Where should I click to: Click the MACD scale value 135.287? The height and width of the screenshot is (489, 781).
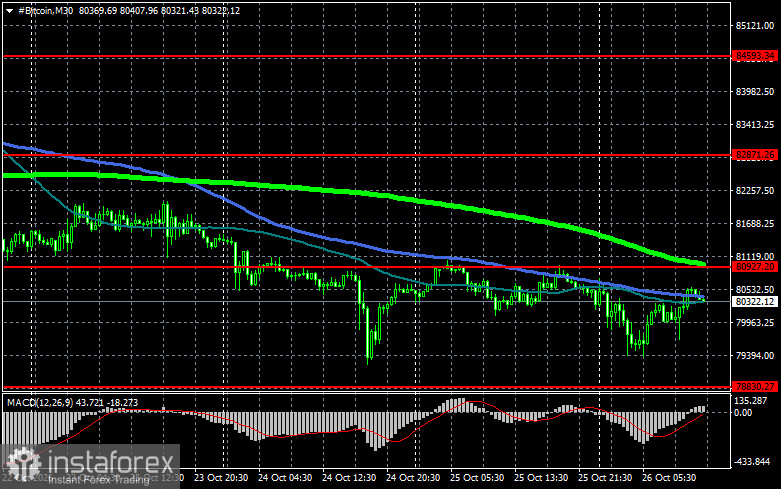(x=750, y=401)
